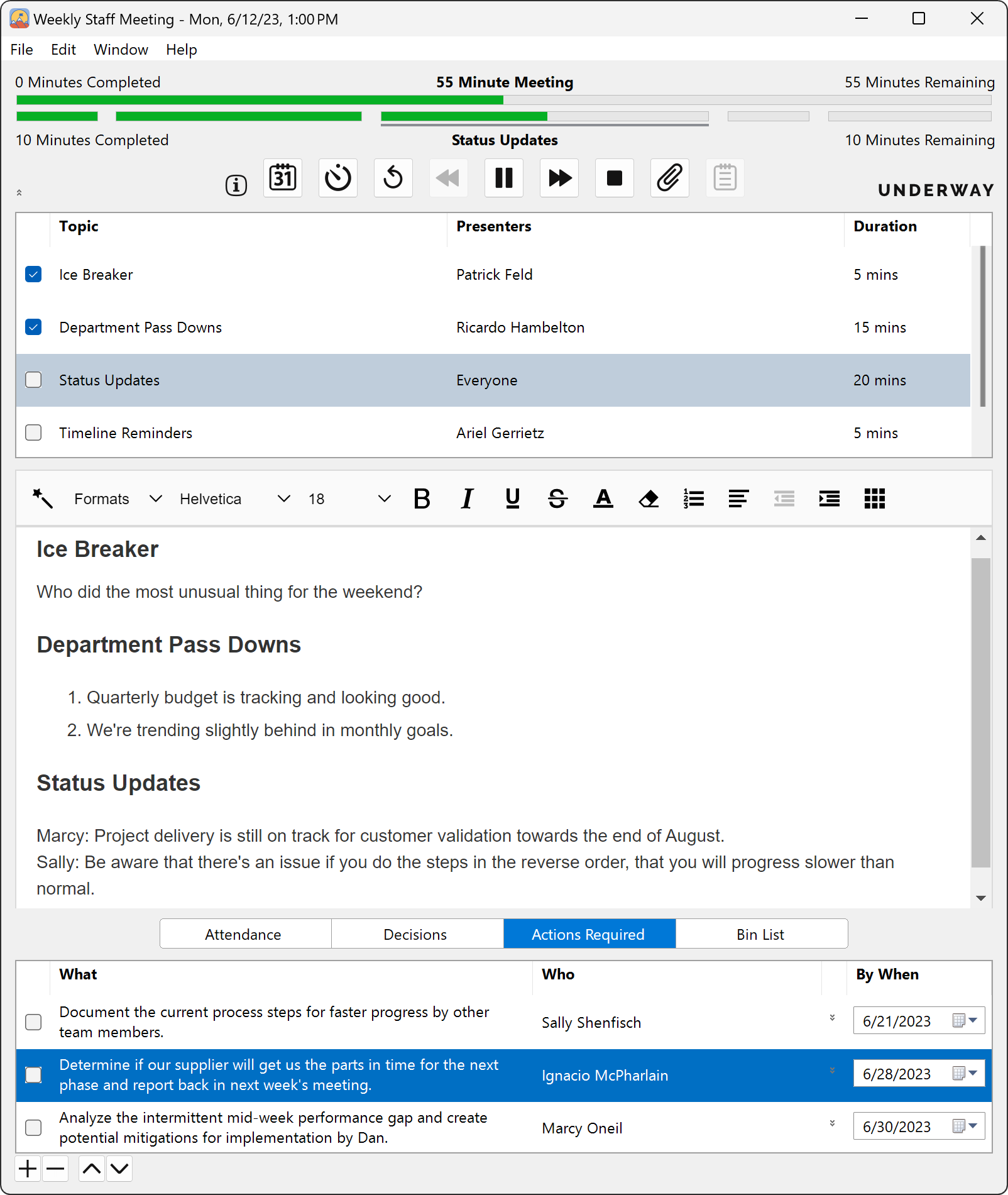Check the Marcy Oneil action item checkbox
1008x1195 pixels.
(x=33, y=1128)
